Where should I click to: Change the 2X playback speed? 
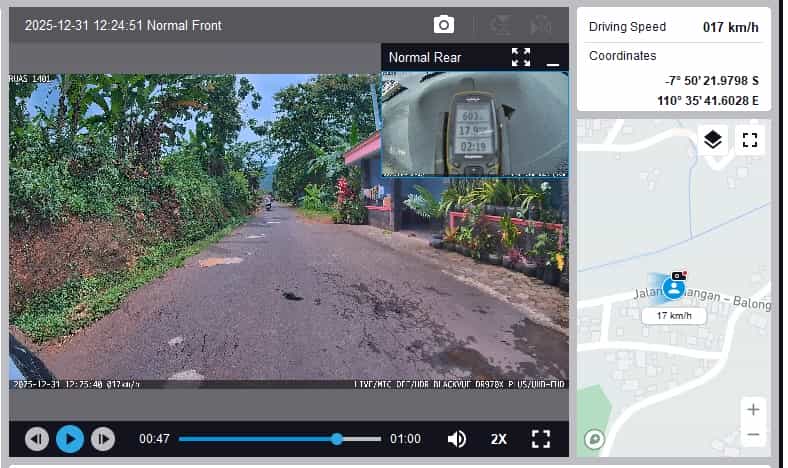[499, 439]
